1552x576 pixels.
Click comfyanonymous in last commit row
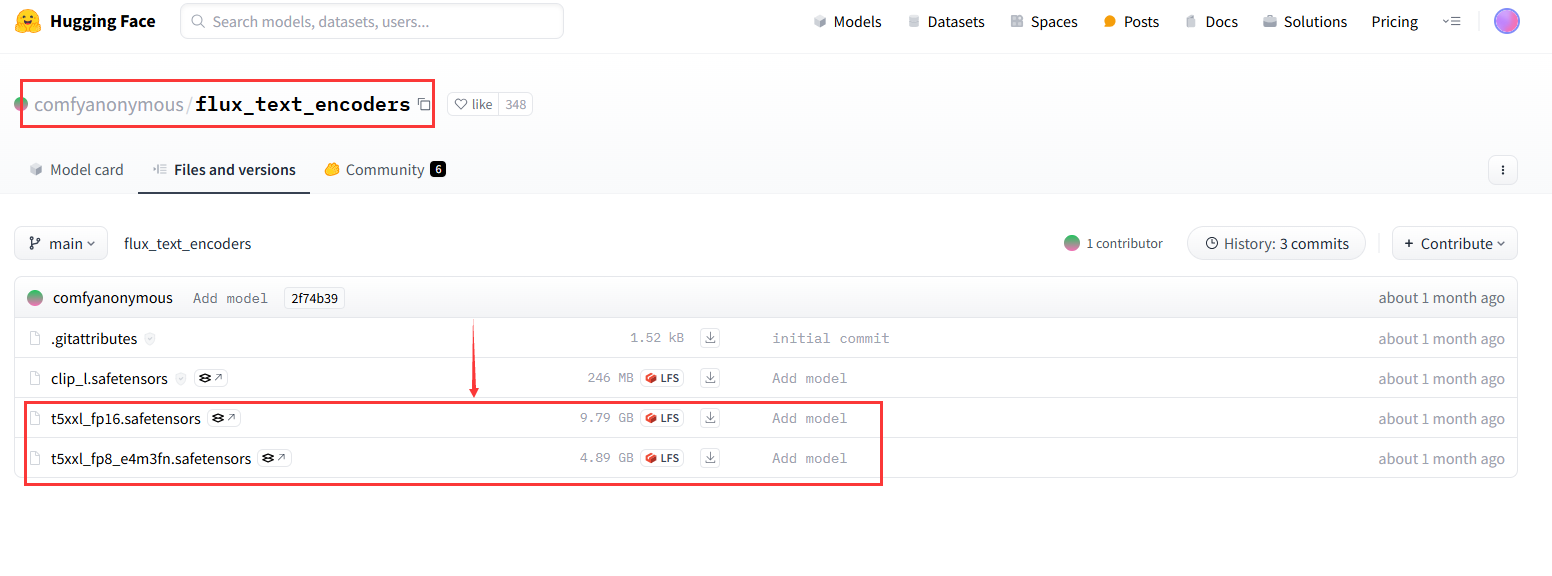[113, 298]
